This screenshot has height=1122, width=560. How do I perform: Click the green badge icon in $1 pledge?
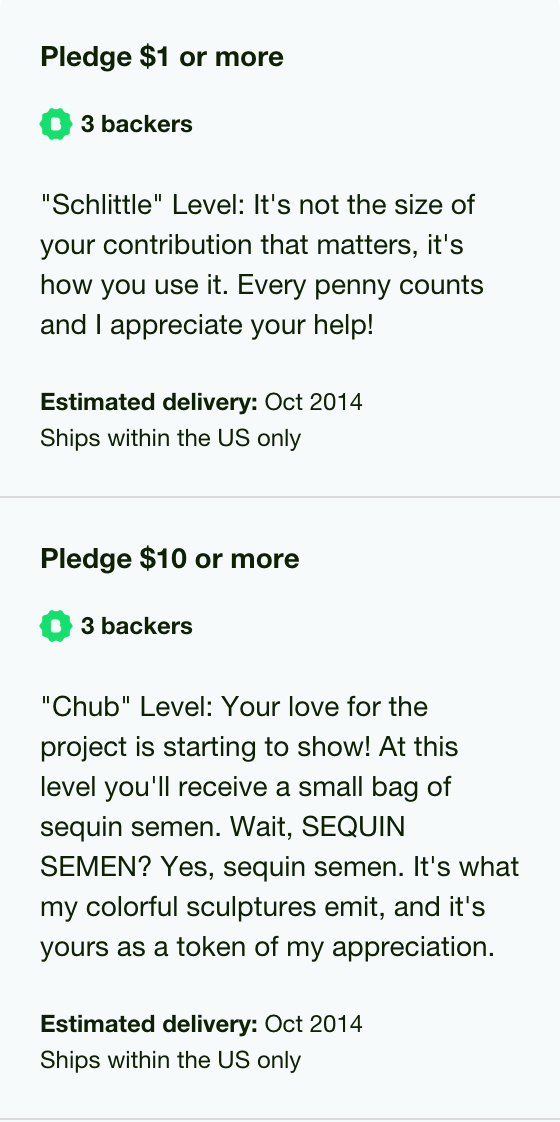[56, 124]
